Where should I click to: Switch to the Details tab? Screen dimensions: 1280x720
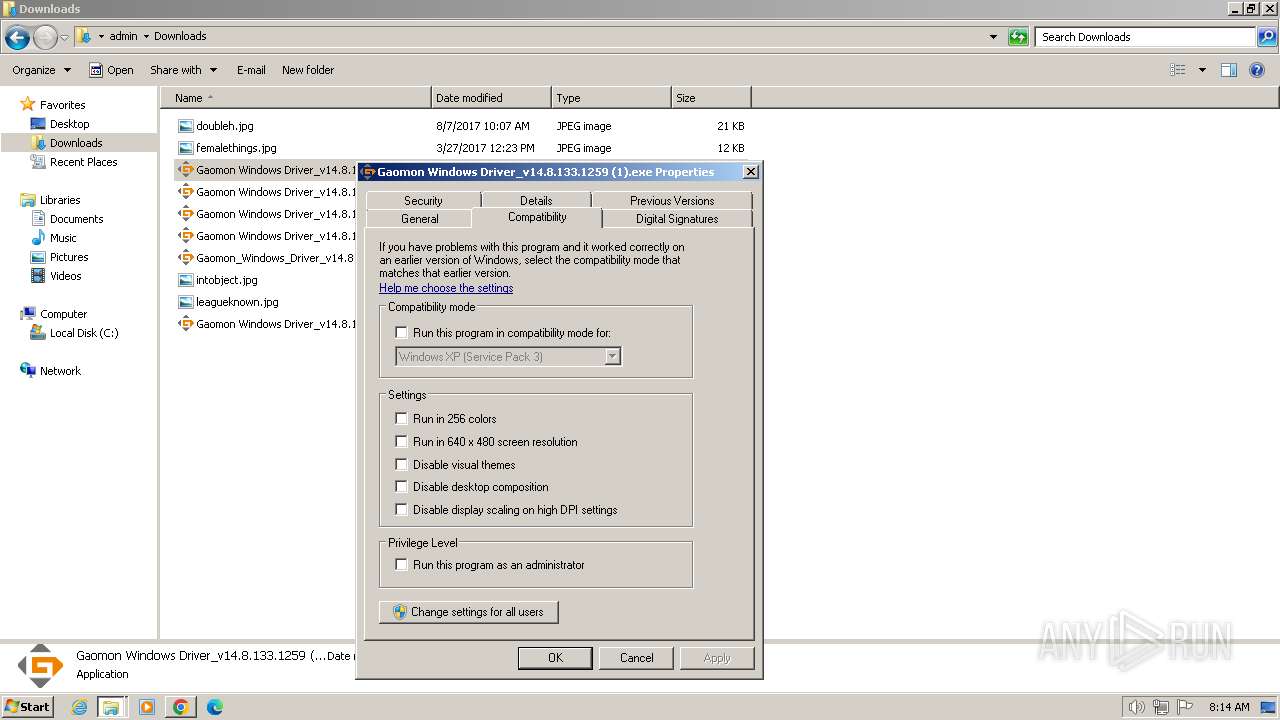536,201
